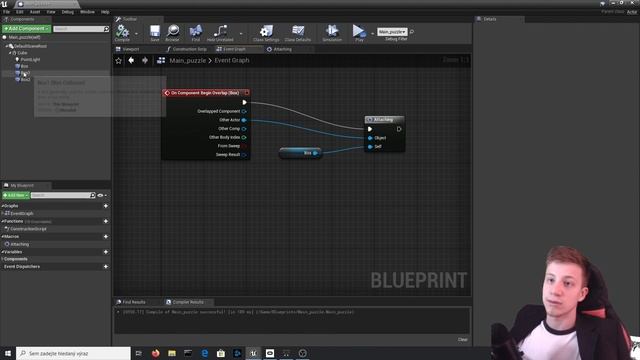Switch to the Attaching macro tab
This screenshot has height=360, width=640.
(282, 49)
